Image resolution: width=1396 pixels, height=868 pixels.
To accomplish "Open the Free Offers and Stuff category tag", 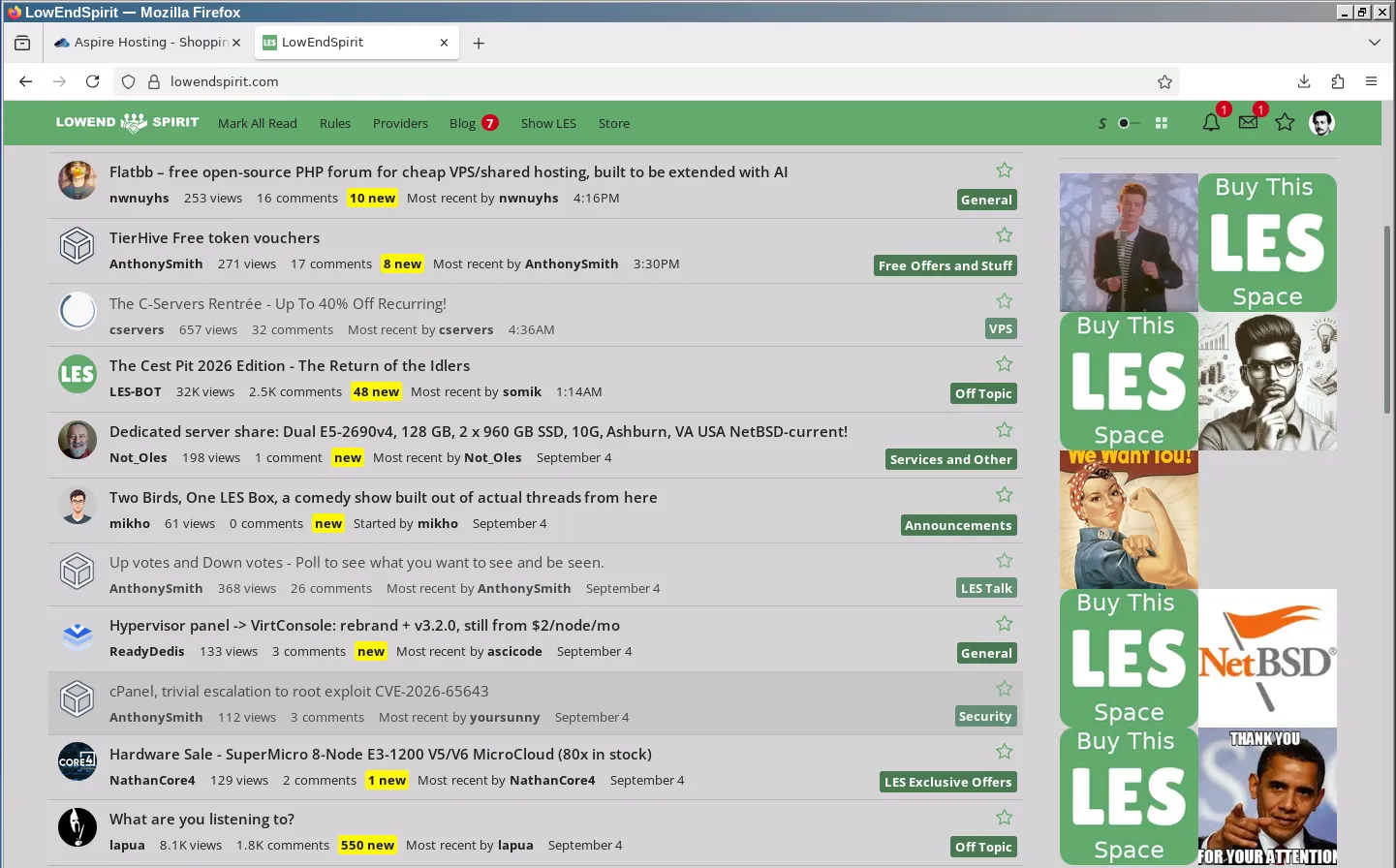I will [946, 265].
